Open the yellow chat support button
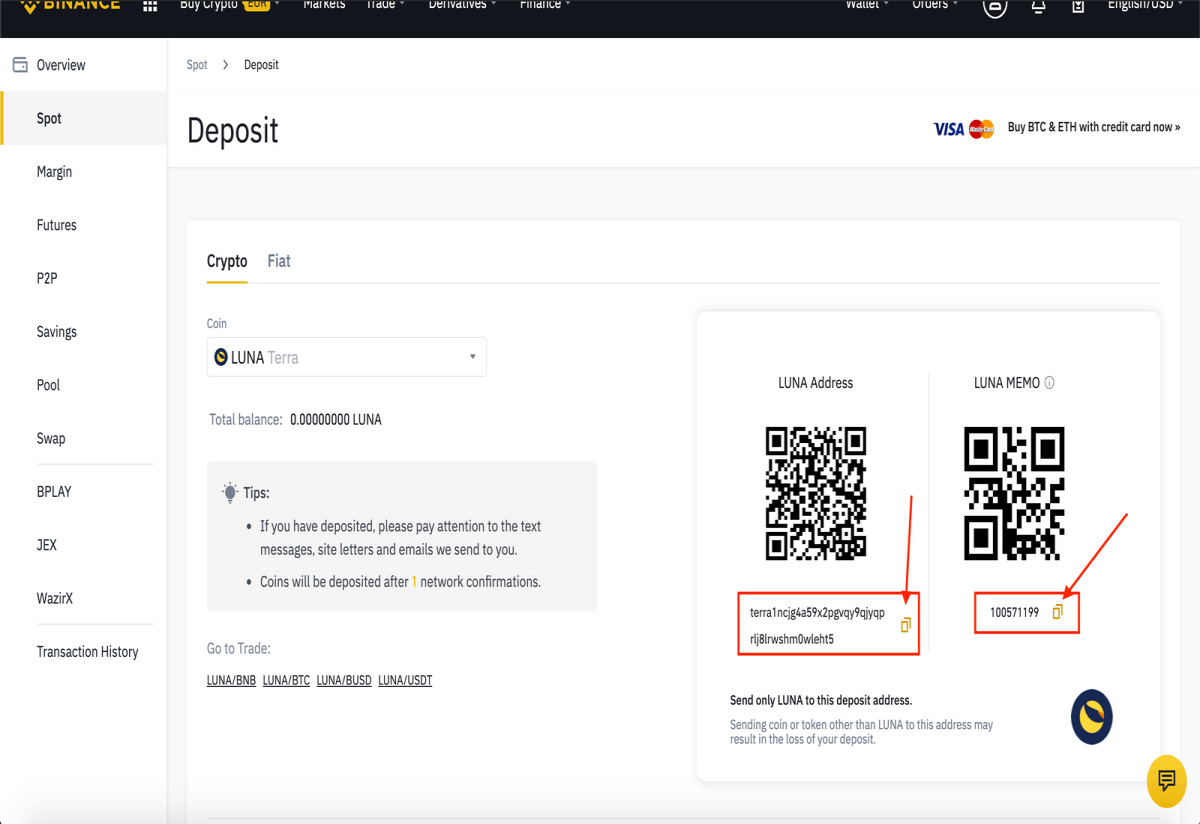 [1166, 780]
